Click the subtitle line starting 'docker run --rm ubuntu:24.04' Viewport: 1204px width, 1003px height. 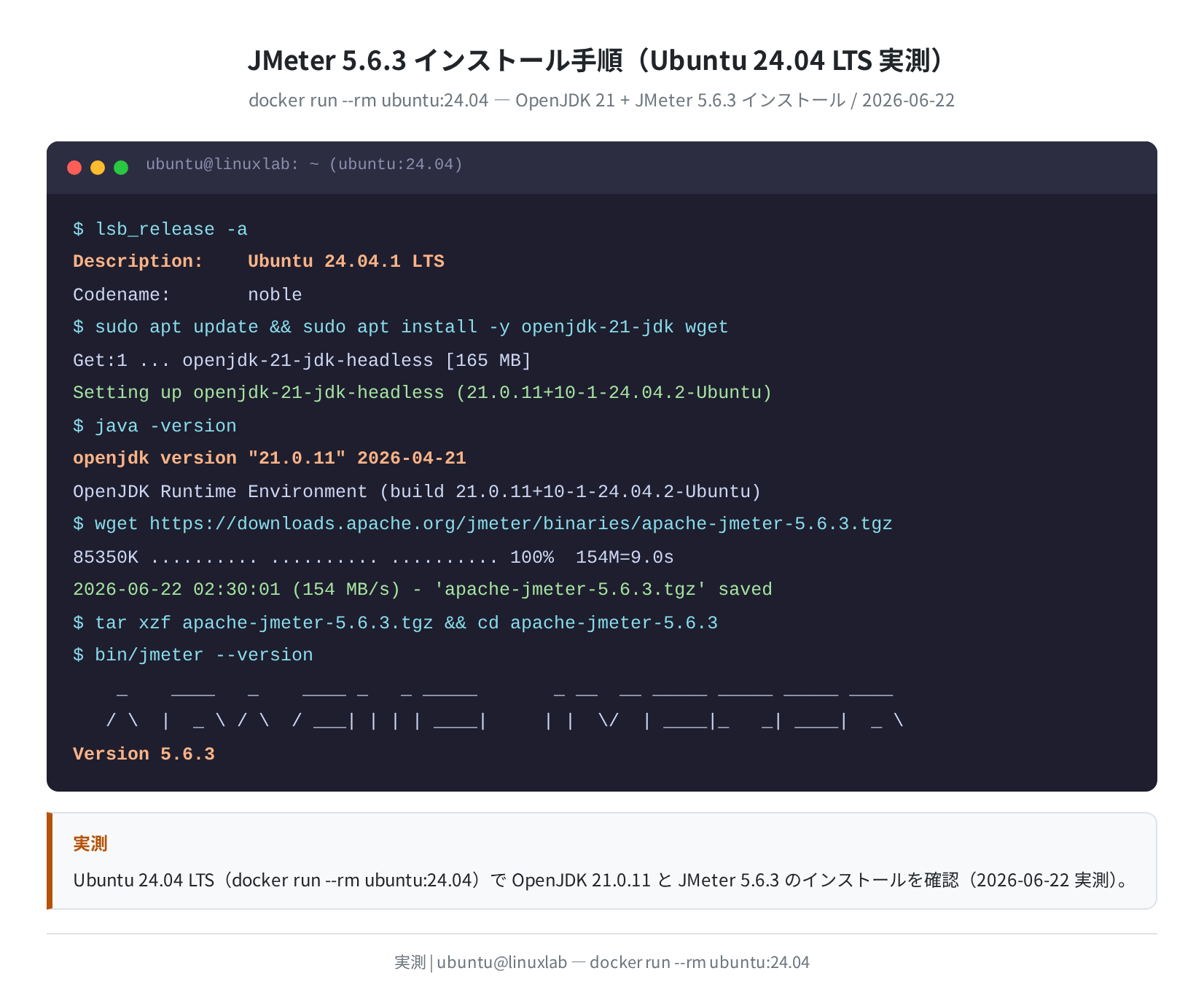click(x=601, y=101)
